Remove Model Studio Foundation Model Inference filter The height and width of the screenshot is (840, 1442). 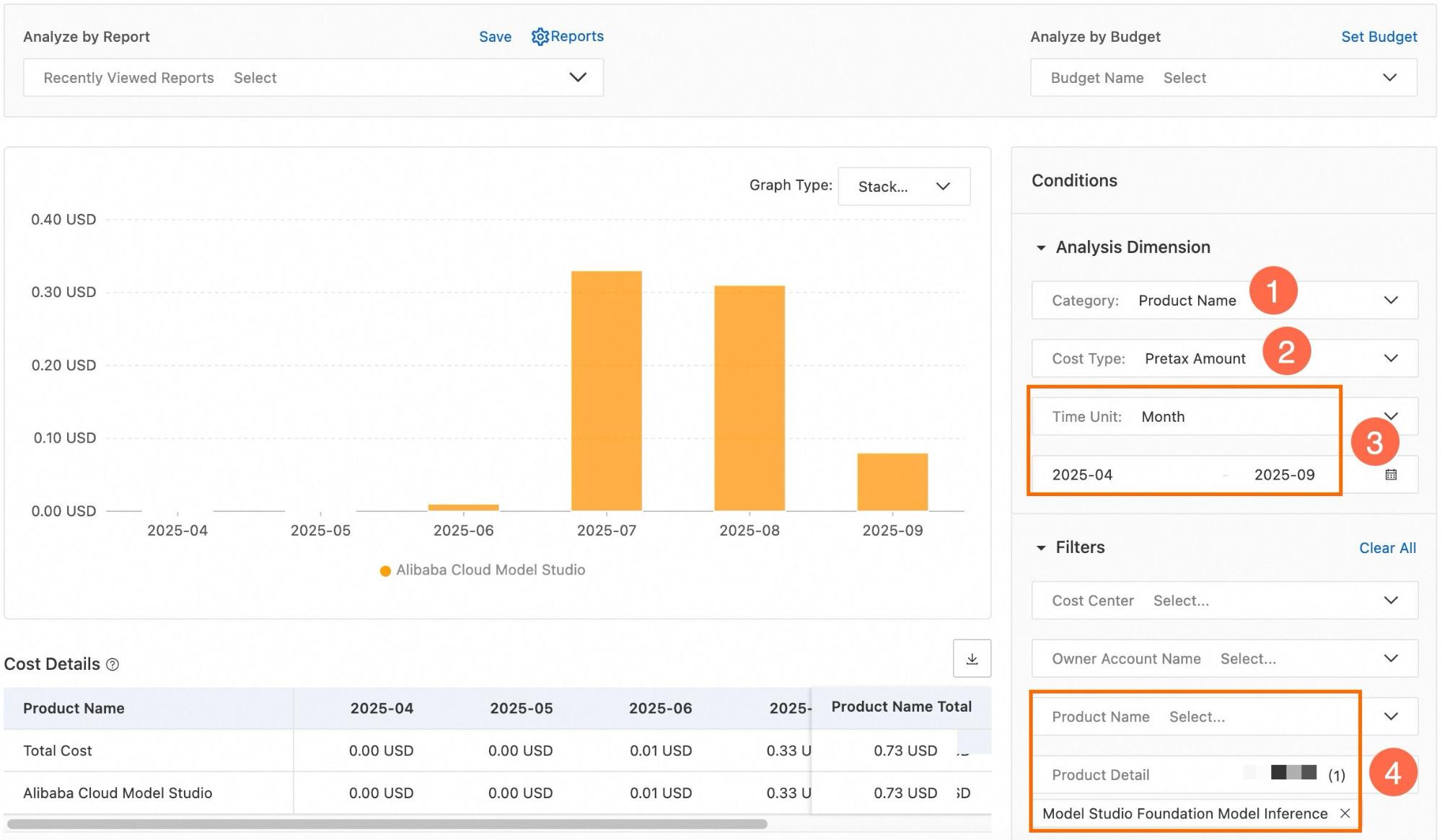click(x=1345, y=813)
